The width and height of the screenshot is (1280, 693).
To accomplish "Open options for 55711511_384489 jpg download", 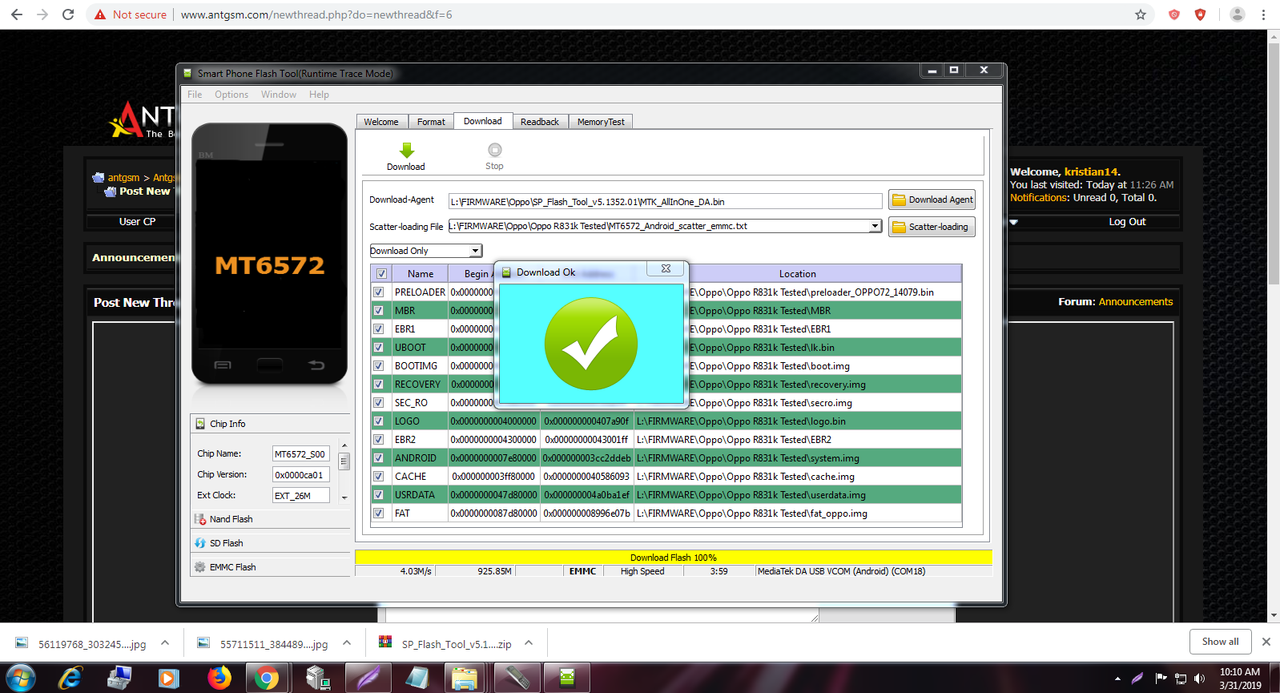I will pyautogui.click(x=346, y=644).
